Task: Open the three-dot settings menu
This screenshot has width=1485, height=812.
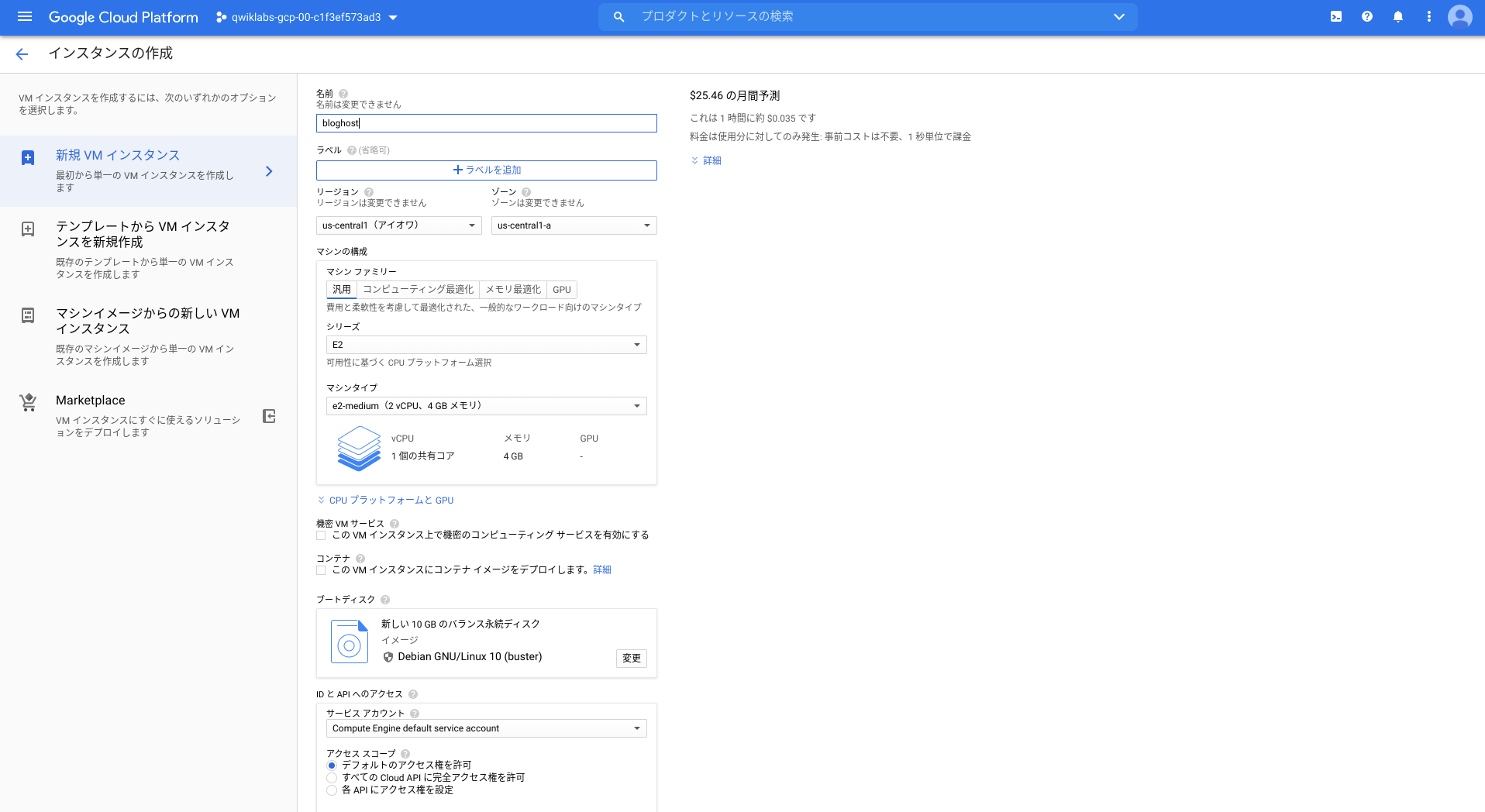Action: pyautogui.click(x=1429, y=16)
